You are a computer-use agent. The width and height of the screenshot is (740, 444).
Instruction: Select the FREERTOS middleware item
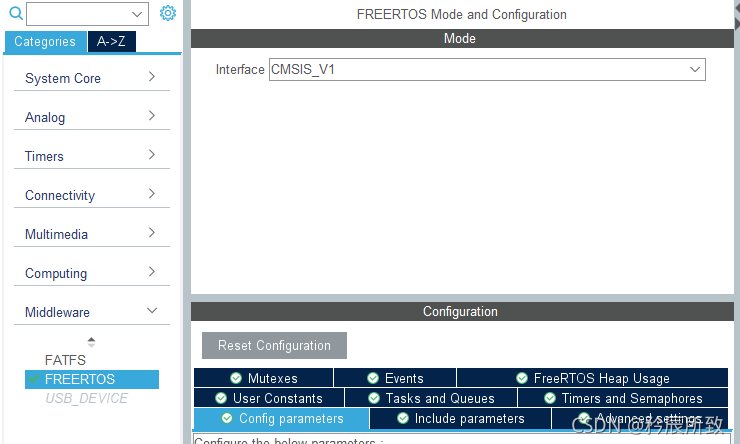tap(92, 379)
